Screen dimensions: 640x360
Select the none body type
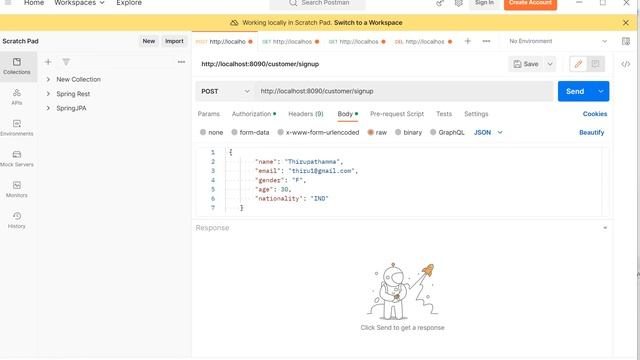(203, 132)
